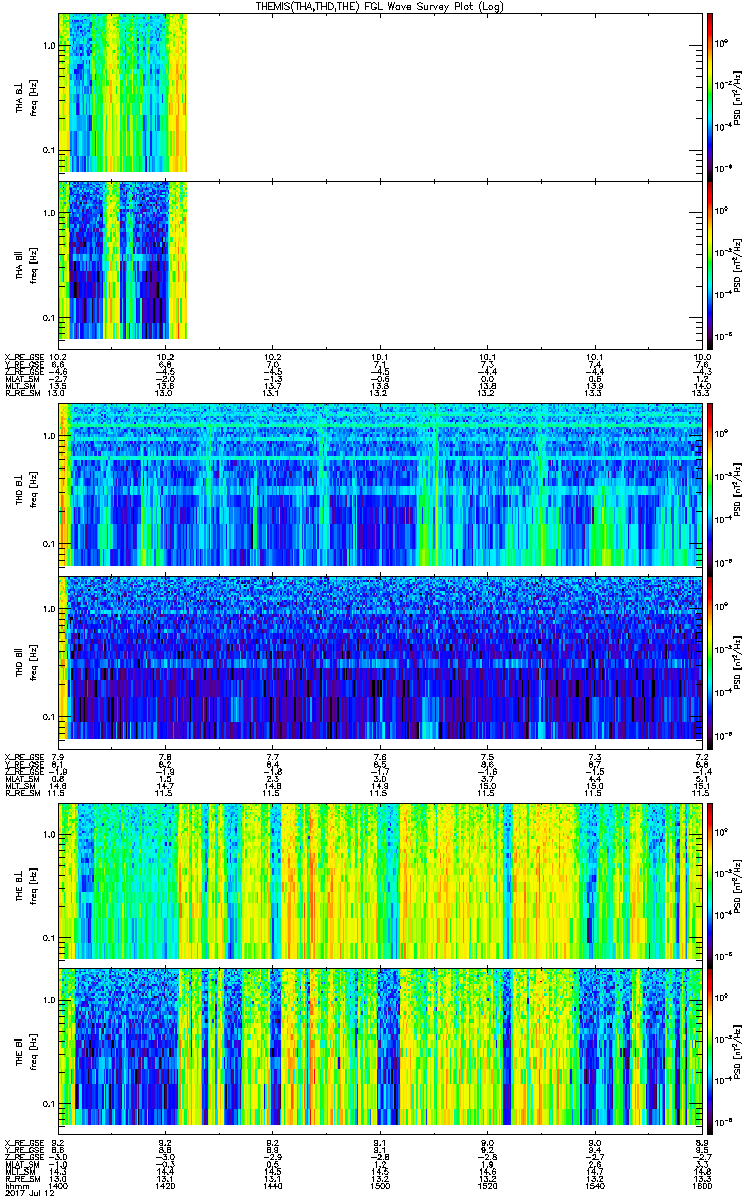Click the 1400 time tick label

58,1186
